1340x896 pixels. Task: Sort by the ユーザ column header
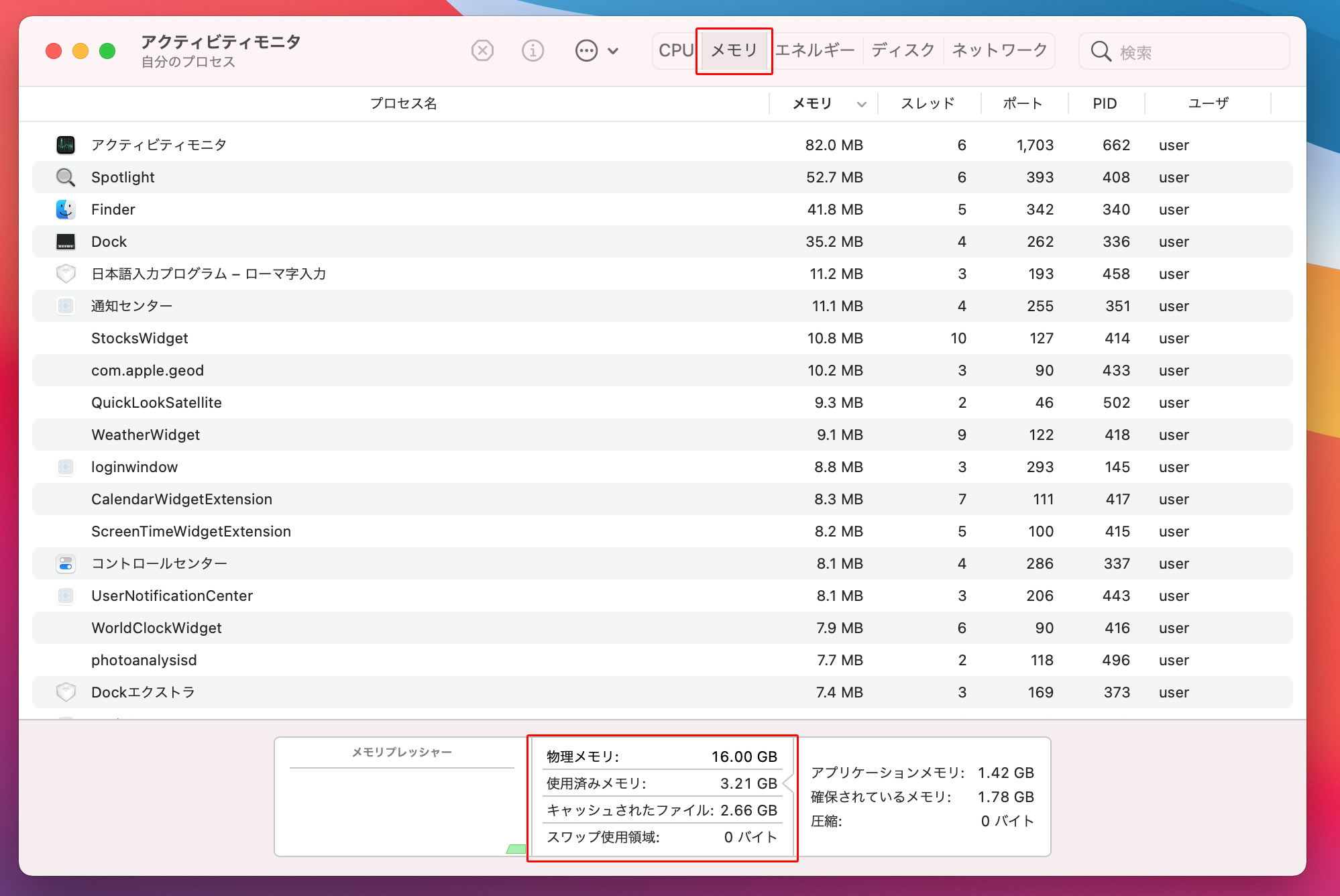point(1209,103)
